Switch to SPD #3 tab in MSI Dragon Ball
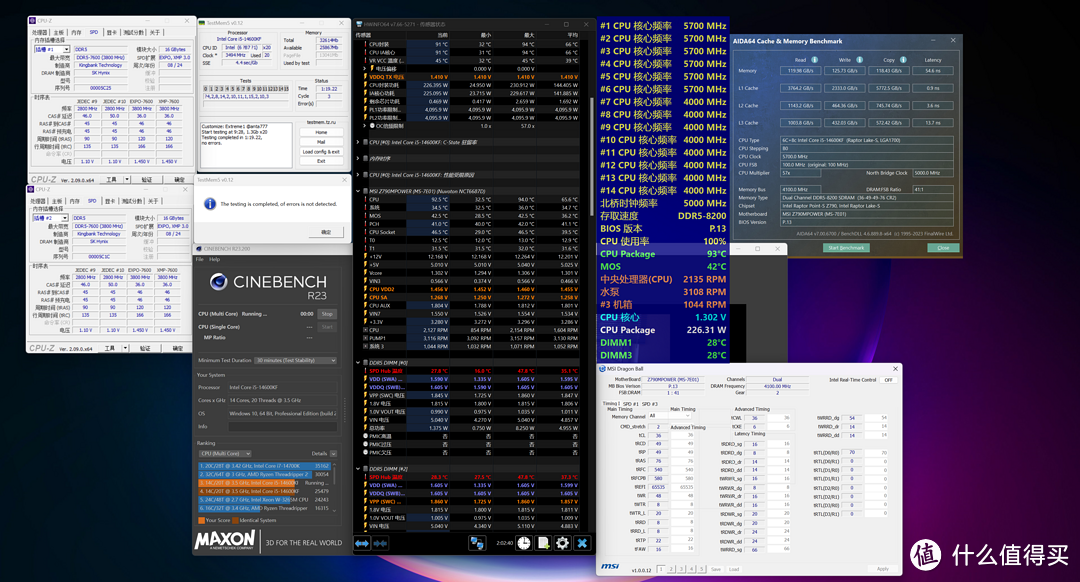This screenshot has width=1080, height=582. point(650,404)
